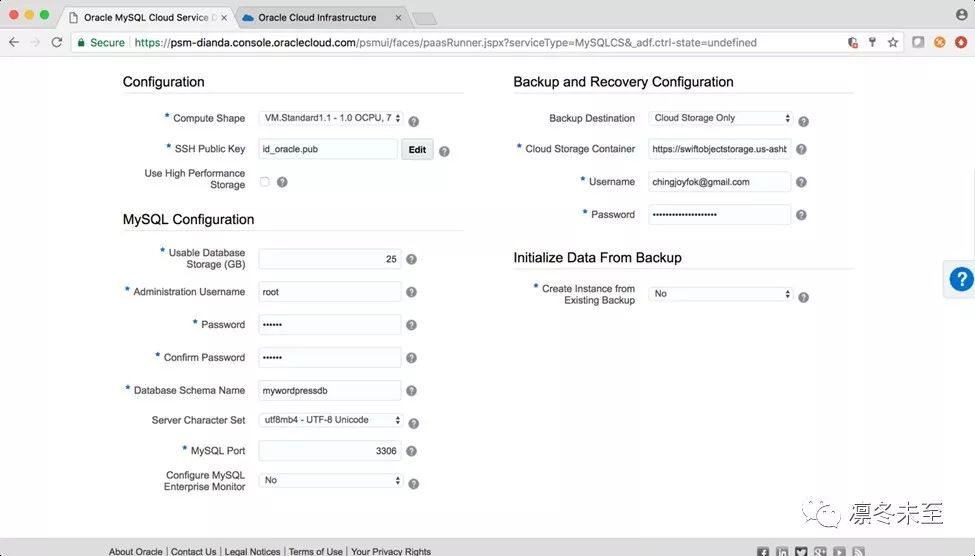Open Server Character Set dropdown
Screen dimensions: 975x556
331,420
